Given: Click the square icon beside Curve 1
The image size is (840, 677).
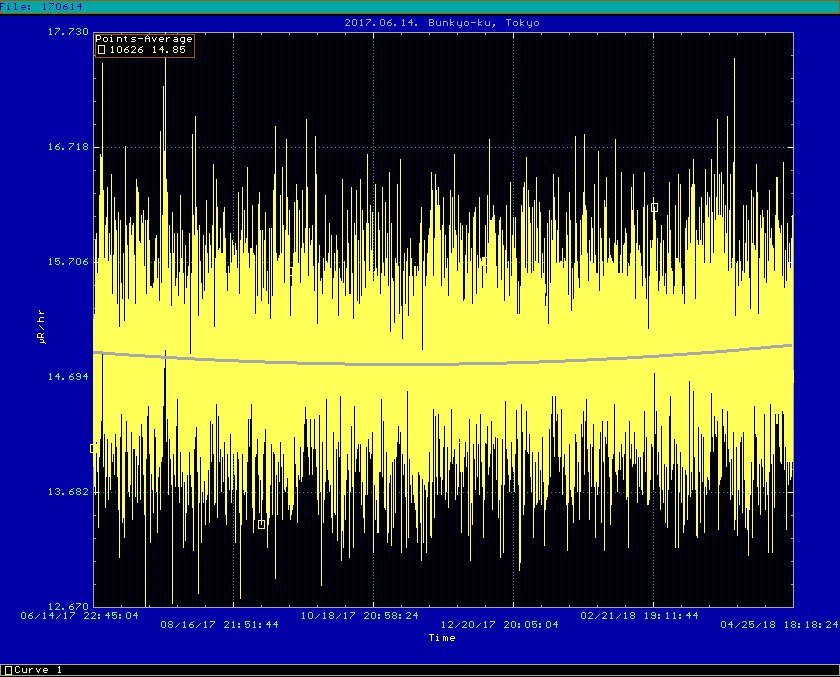Looking at the screenshot, I should [7, 670].
